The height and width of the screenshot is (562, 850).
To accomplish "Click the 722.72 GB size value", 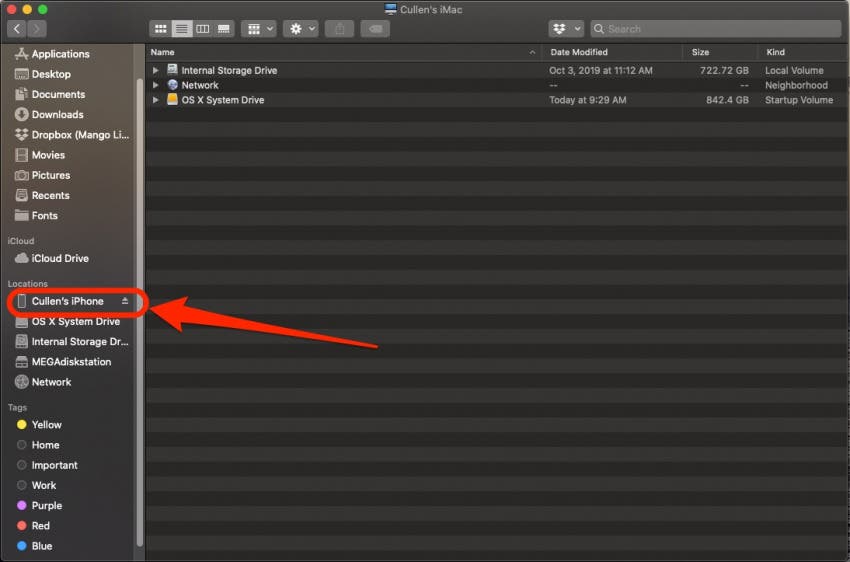I will click(724, 70).
